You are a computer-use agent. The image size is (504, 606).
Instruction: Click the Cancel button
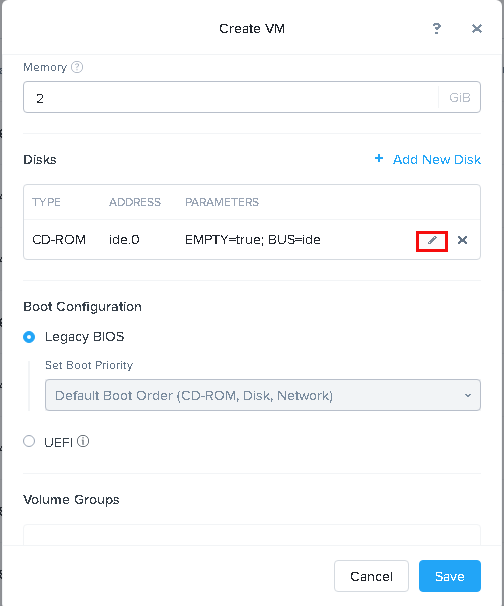click(x=371, y=576)
